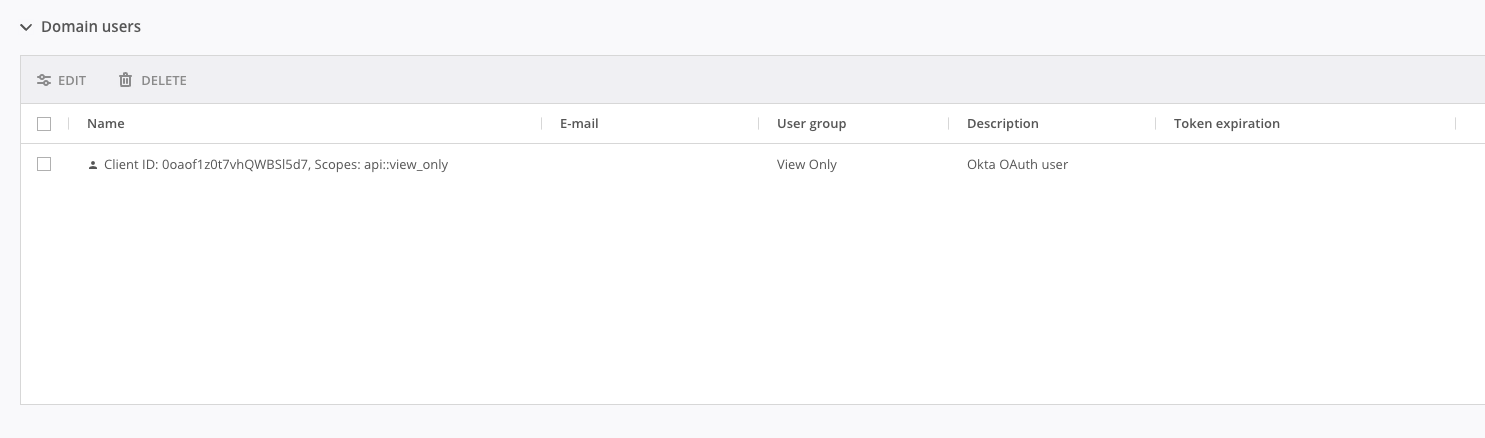
Task: Sort by the Description column header
Action: [x=1002, y=124]
